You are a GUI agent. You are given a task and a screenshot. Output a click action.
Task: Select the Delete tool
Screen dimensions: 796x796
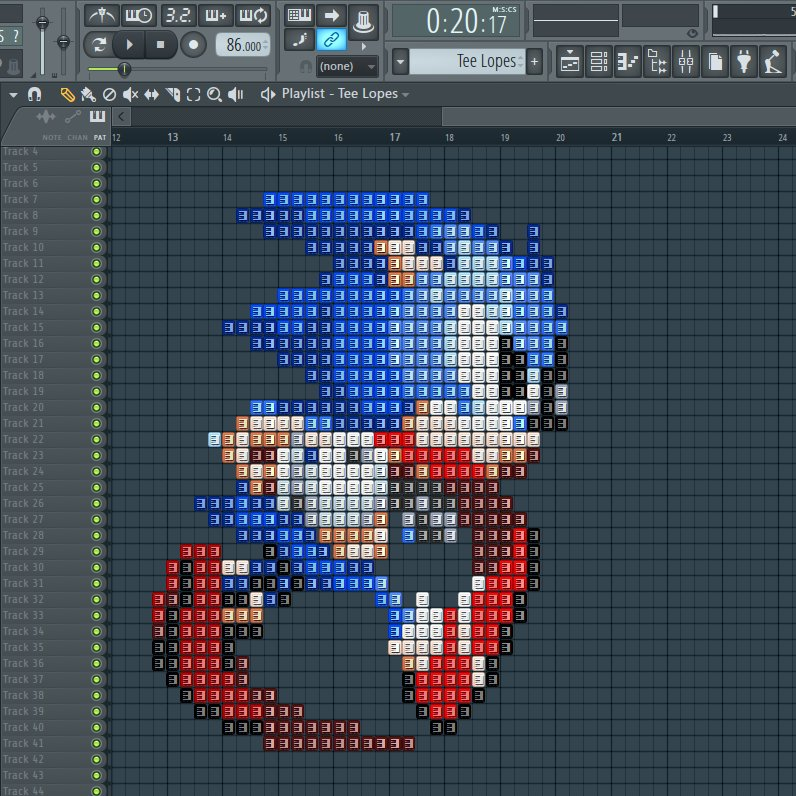pyautogui.click(x=109, y=94)
